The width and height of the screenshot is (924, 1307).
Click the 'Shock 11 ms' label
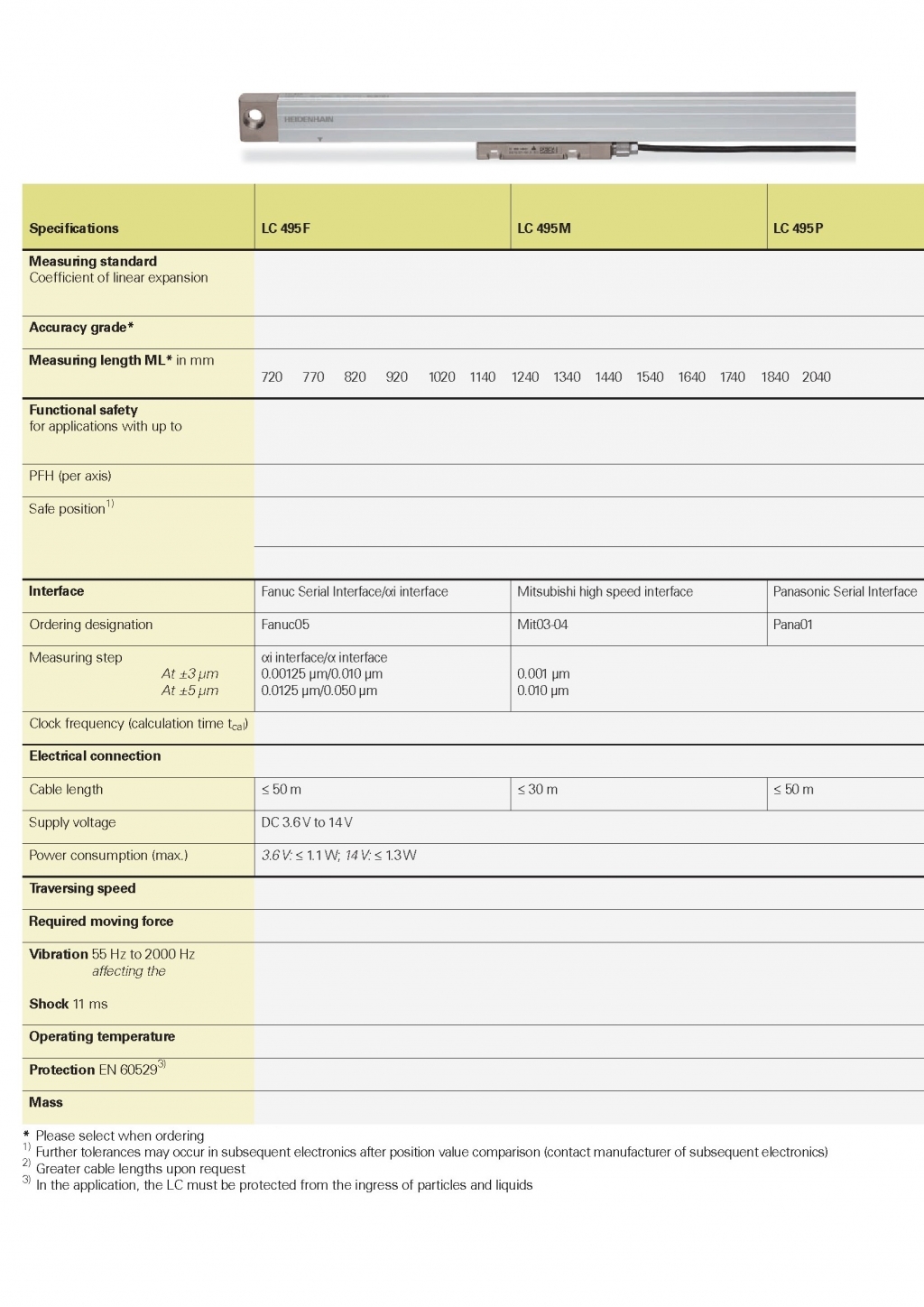pyautogui.click(x=69, y=1004)
